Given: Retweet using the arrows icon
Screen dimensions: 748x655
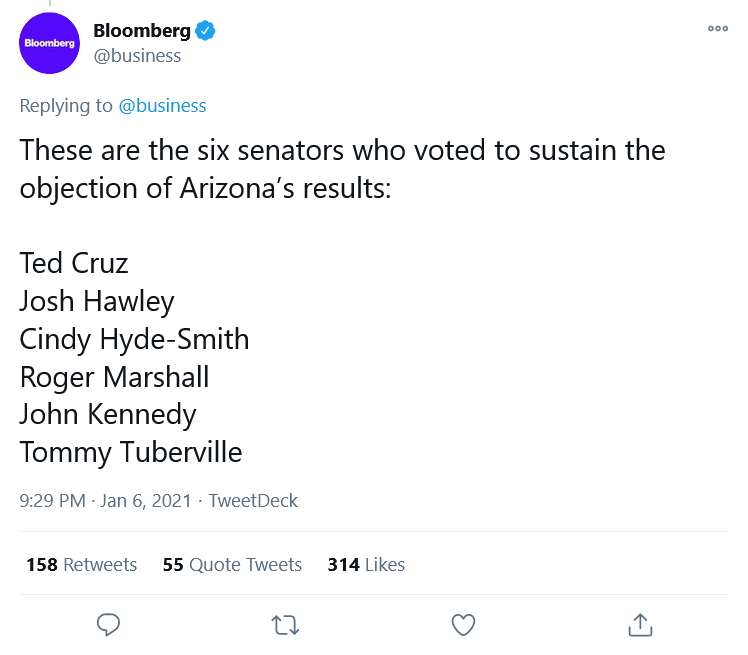Looking at the screenshot, I should pos(285,625).
